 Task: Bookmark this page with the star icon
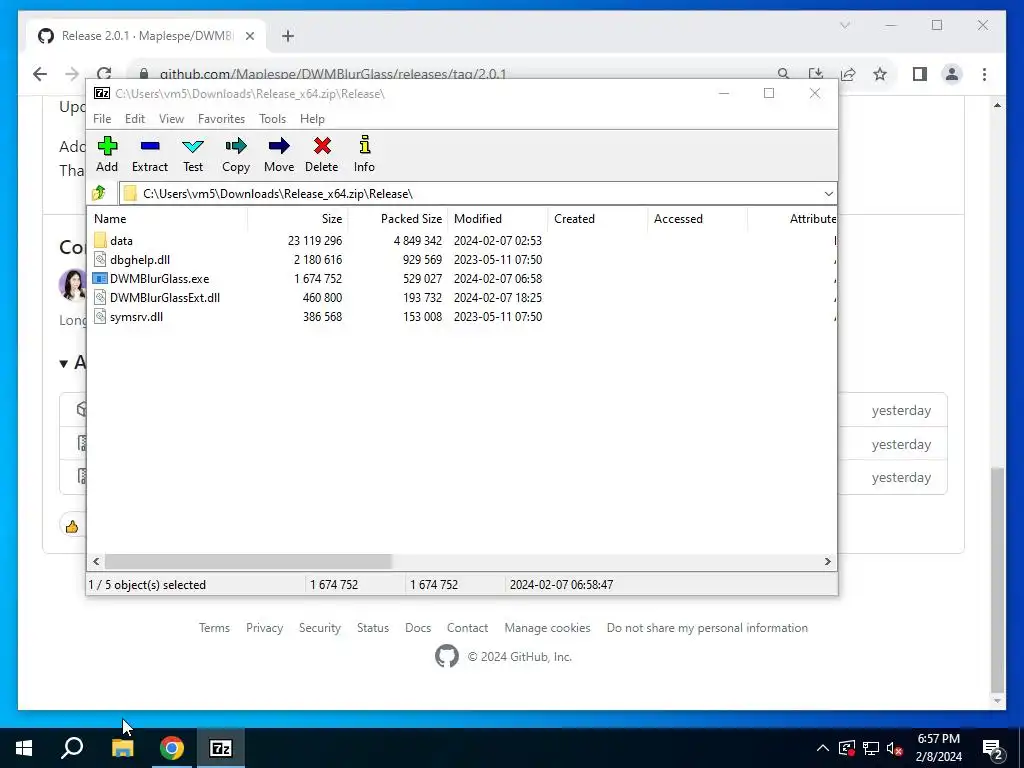point(880,74)
